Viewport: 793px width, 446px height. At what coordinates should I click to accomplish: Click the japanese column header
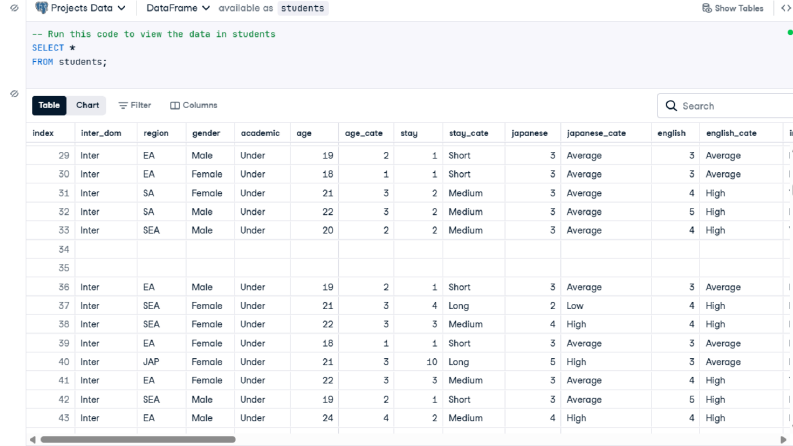click(x=533, y=133)
